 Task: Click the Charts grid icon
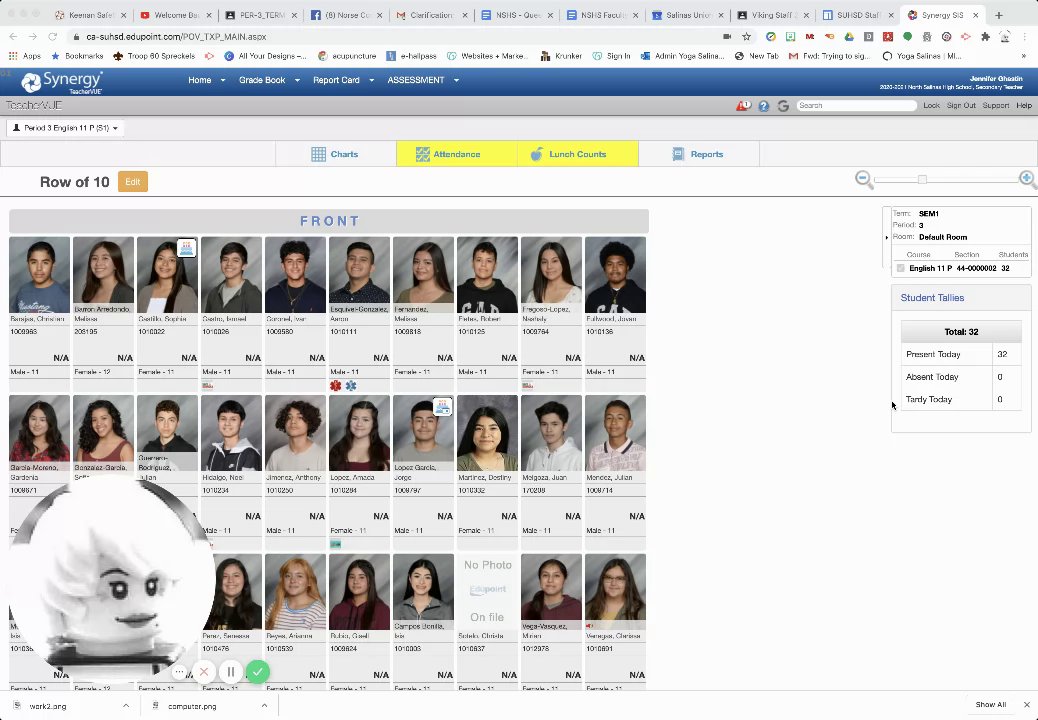tap(318, 154)
